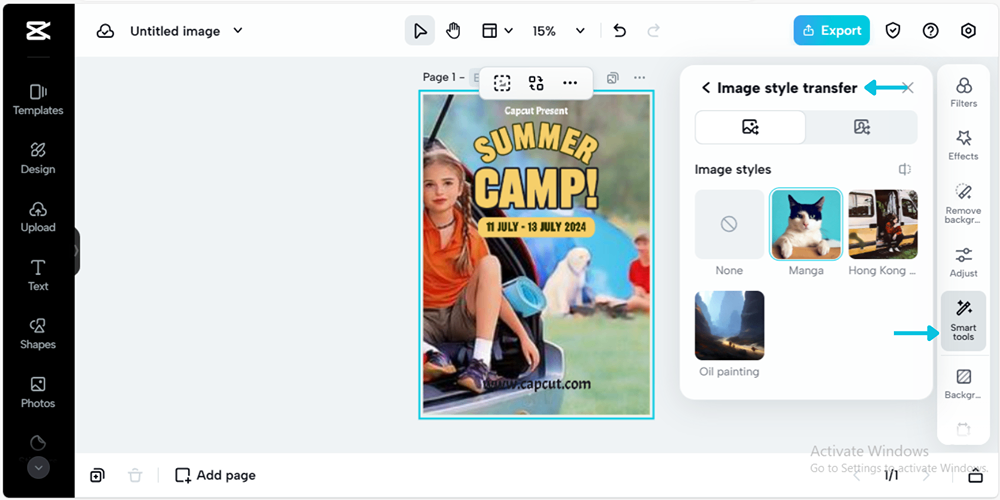Duplicate the page using page header icon

click(x=612, y=78)
